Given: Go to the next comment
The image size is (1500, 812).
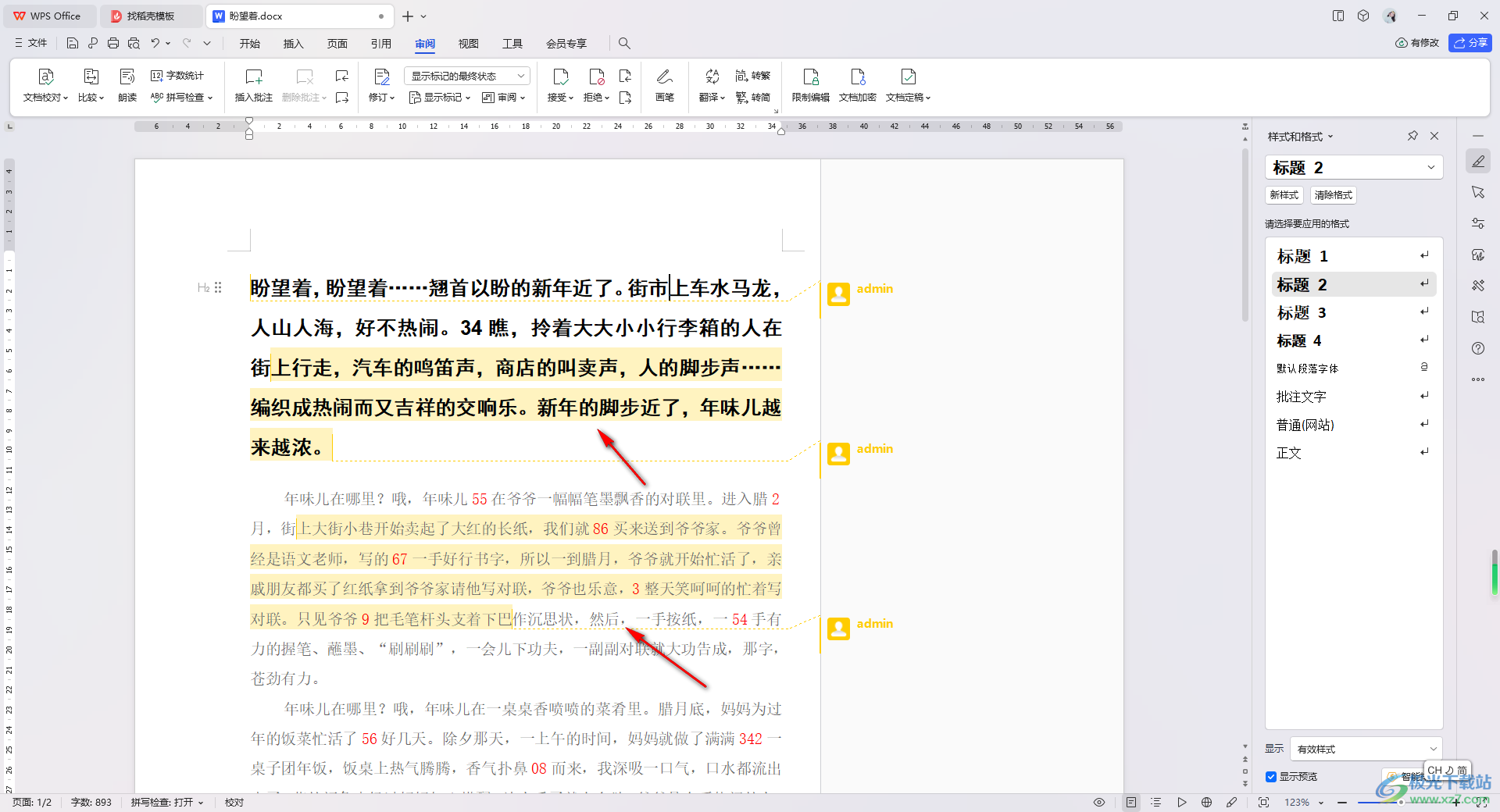Looking at the screenshot, I should pyautogui.click(x=342, y=98).
